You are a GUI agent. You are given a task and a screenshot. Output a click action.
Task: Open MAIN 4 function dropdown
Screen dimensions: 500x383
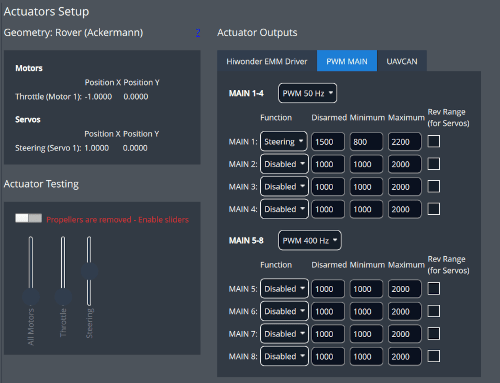pos(284,209)
